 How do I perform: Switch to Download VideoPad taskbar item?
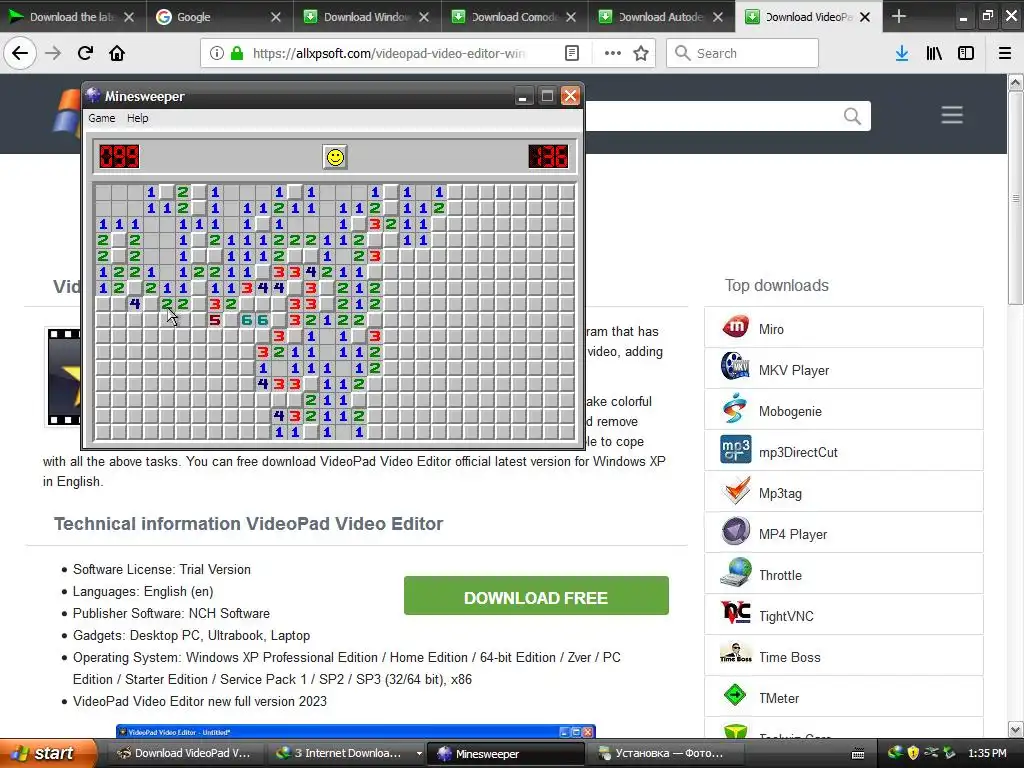pyautogui.click(x=184, y=754)
